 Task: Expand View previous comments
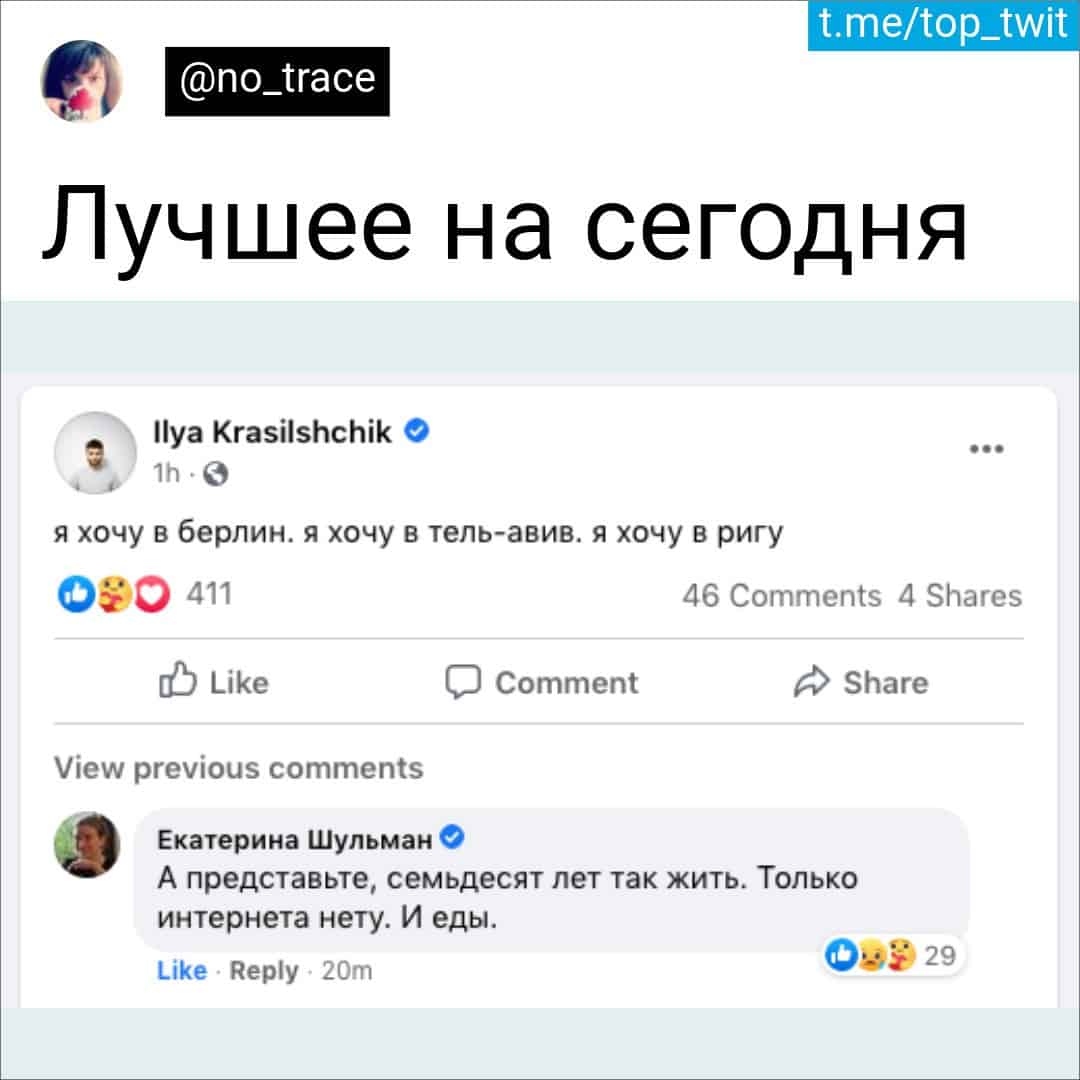(x=238, y=767)
